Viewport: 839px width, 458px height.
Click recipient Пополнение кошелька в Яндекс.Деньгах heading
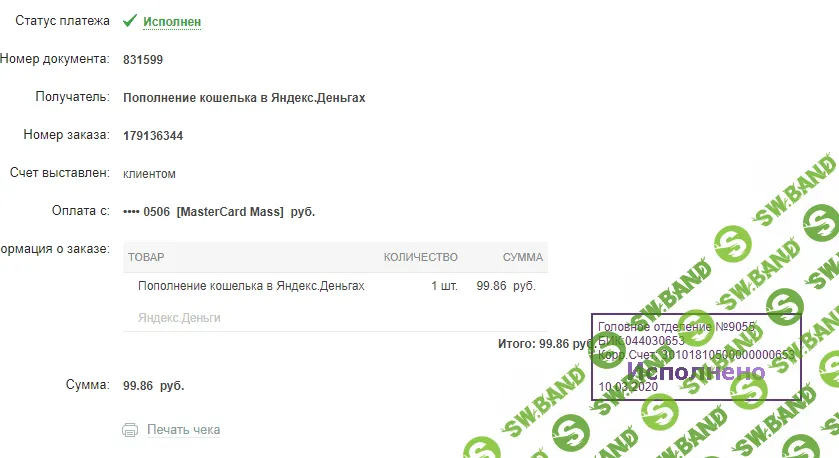tap(244, 98)
